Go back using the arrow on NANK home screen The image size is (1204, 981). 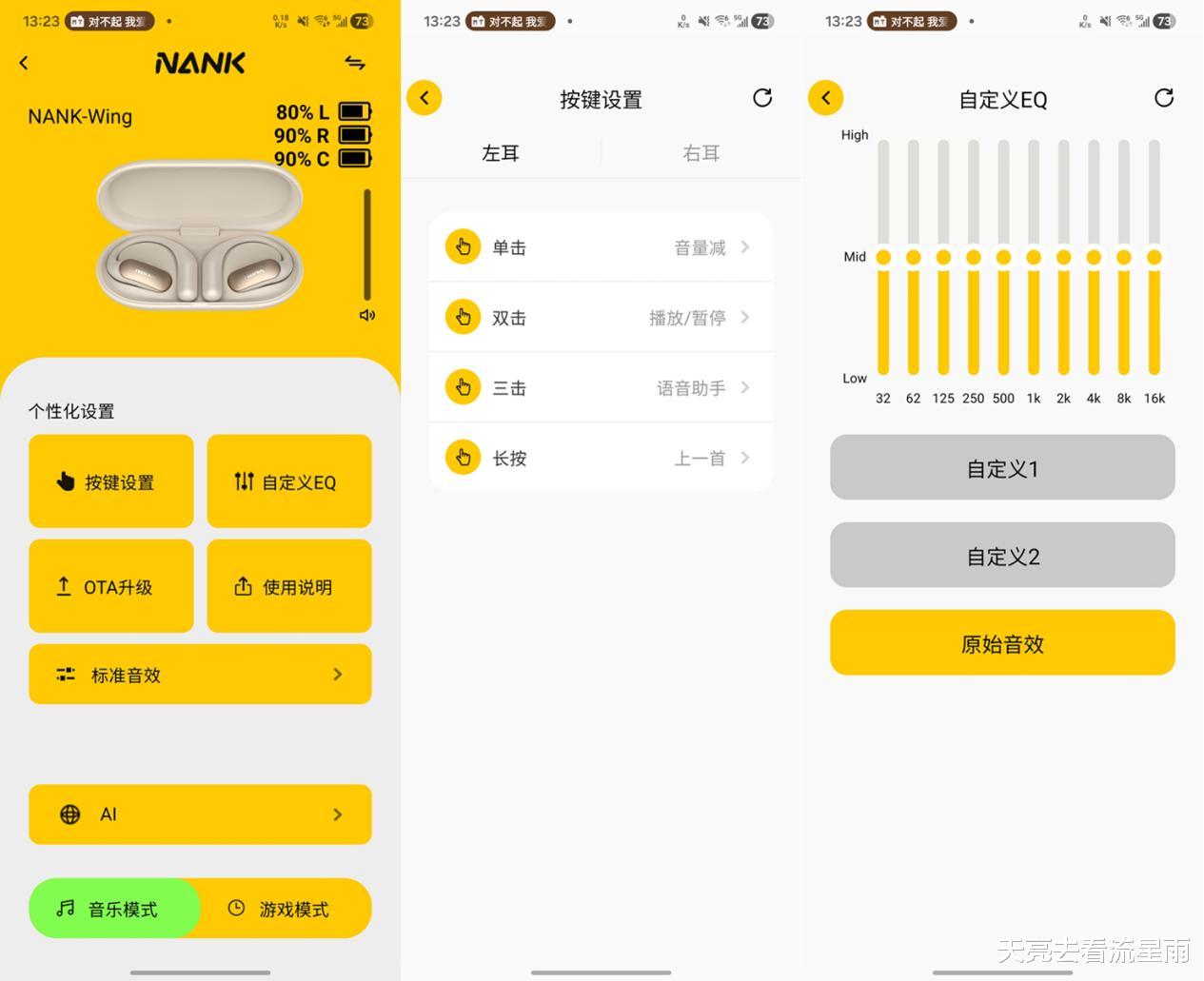pyautogui.click(x=24, y=63)
